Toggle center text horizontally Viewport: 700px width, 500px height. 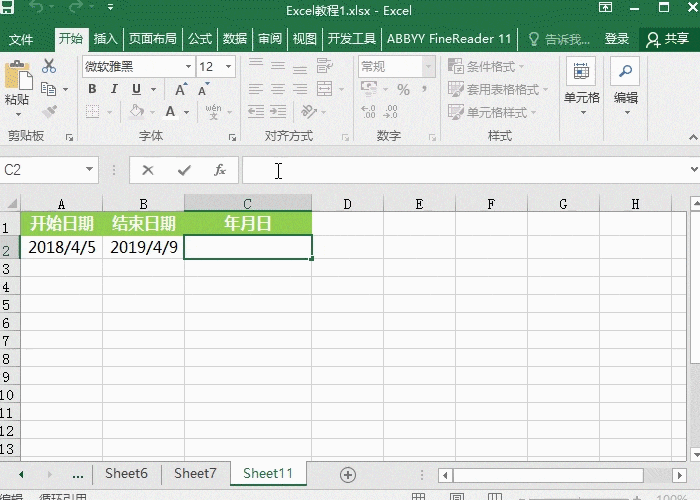pos(278,89)
